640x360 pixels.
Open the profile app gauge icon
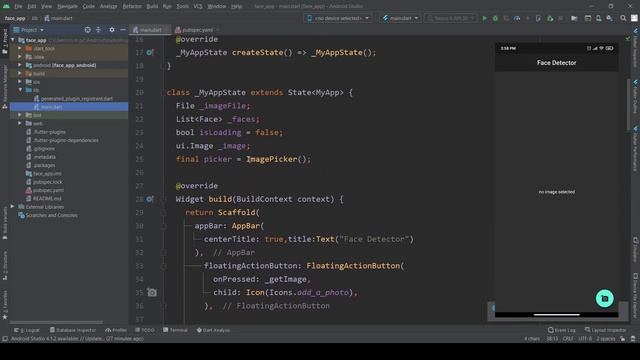(517, 18)
